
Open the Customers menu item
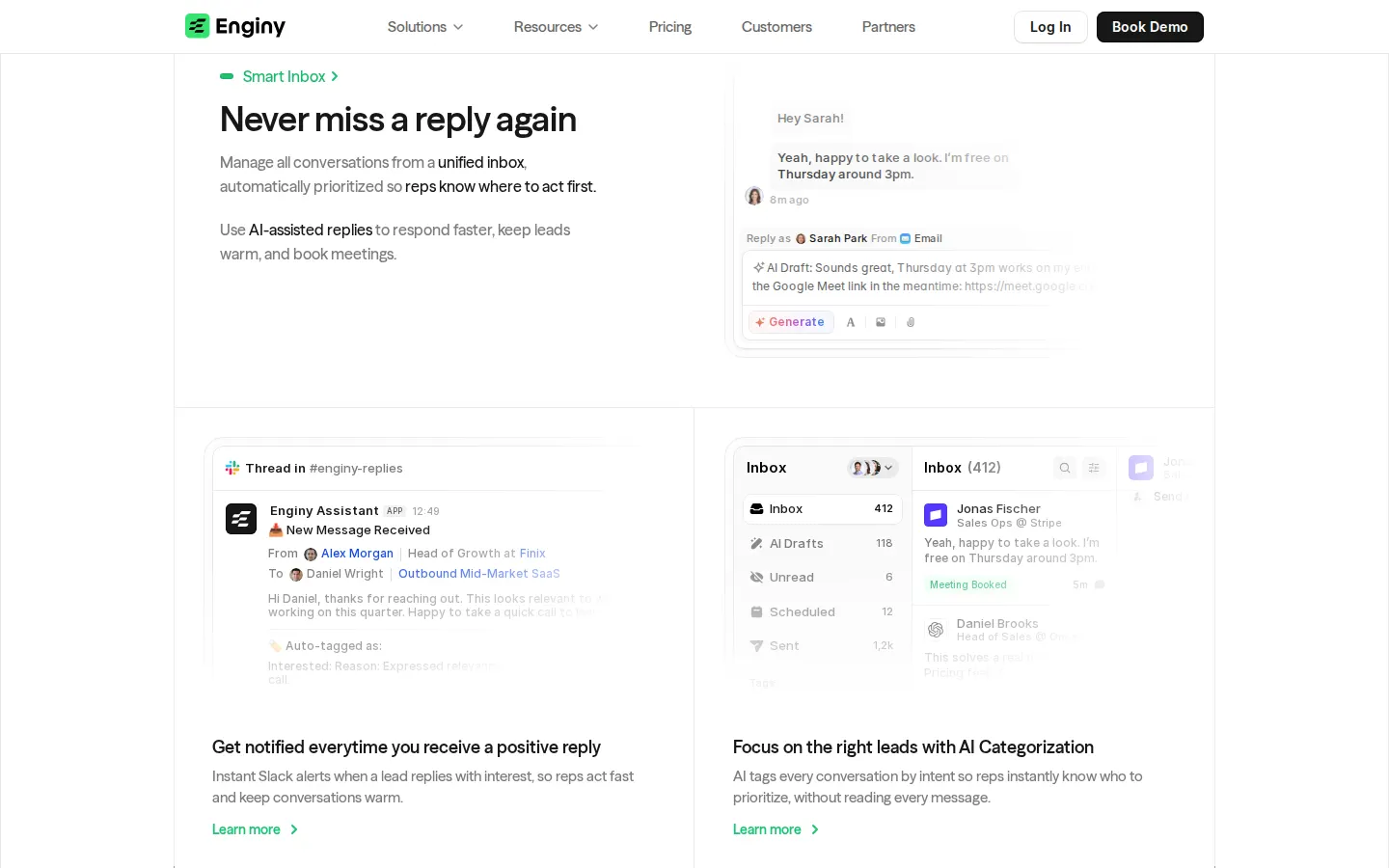pos(776,27)
